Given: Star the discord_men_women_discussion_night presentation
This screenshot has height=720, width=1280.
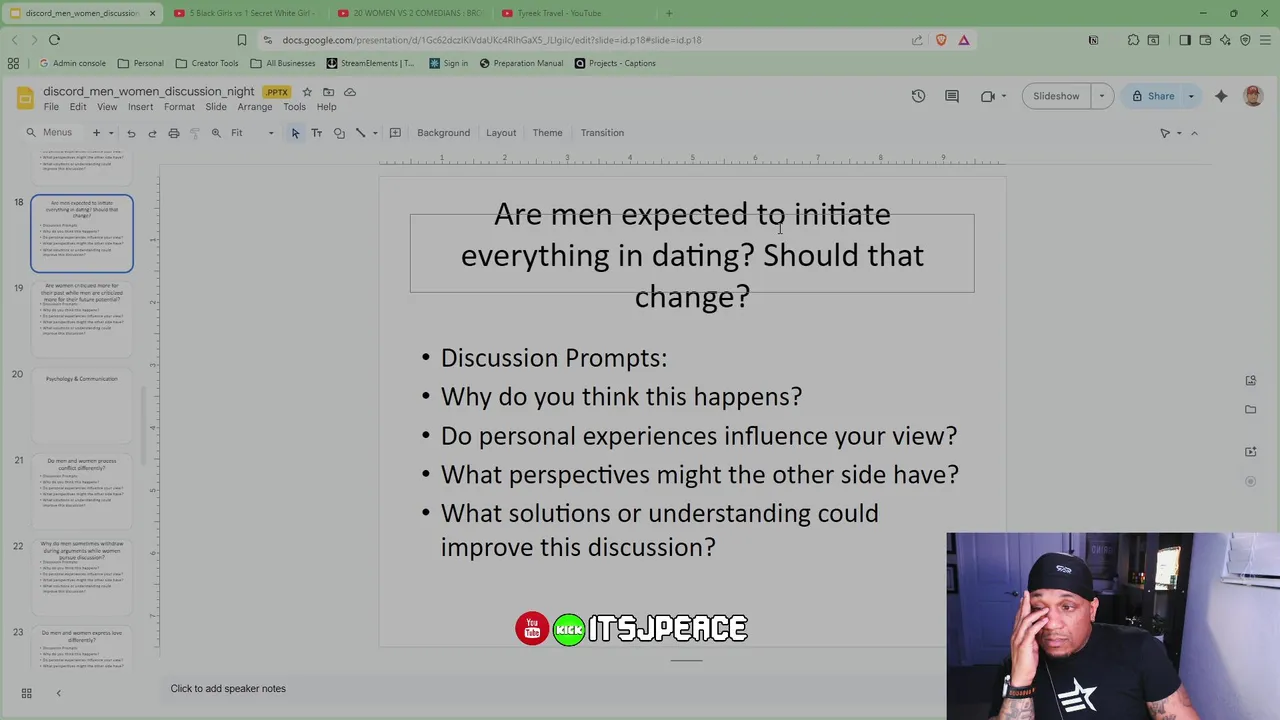Looking at the screenshot, I should (x=307, y=92).
